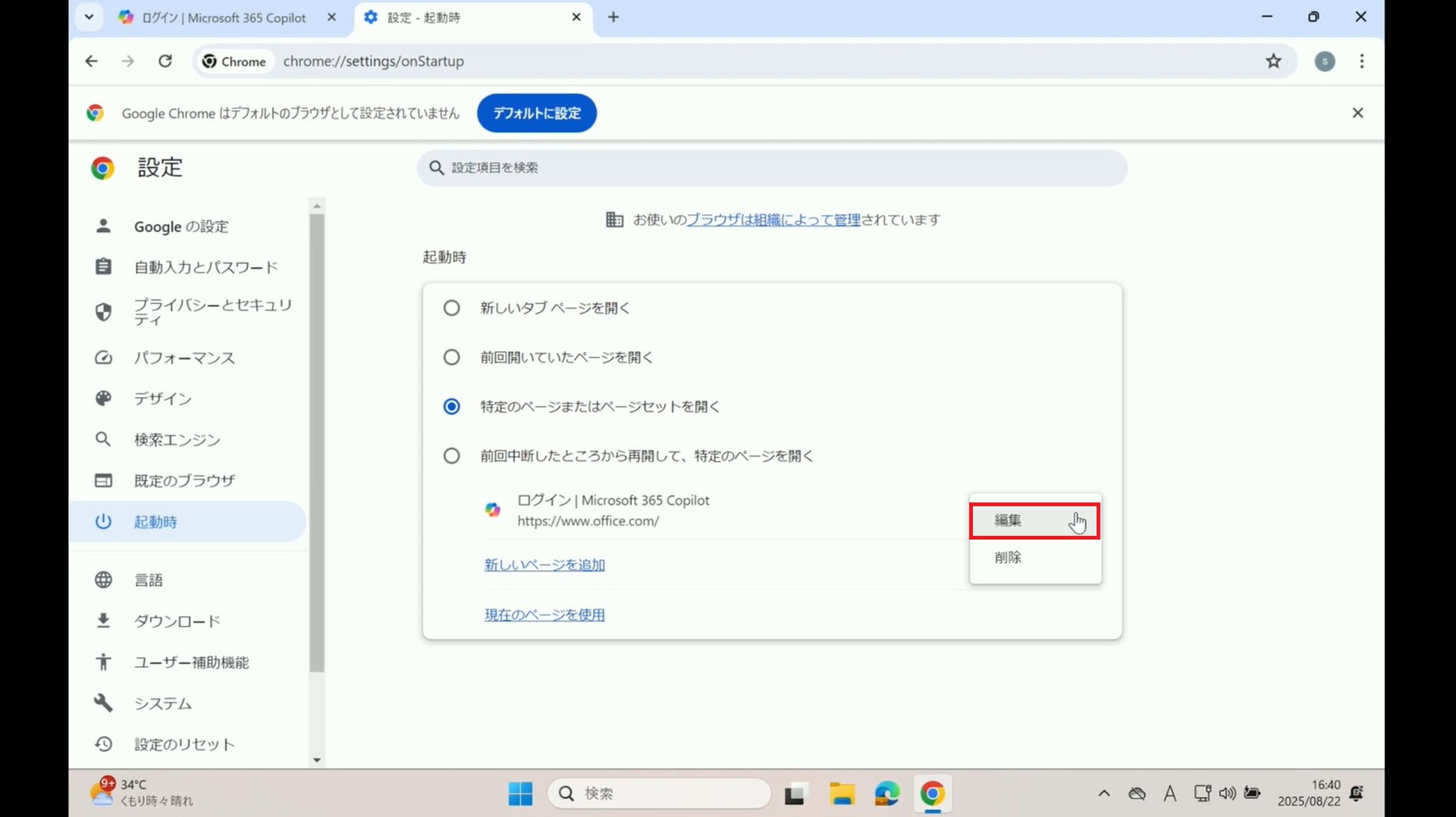The width and height of the screenshot is (1456, 817).
Task: Expand the tab search dropdown arrow
Action: [89, 17]
